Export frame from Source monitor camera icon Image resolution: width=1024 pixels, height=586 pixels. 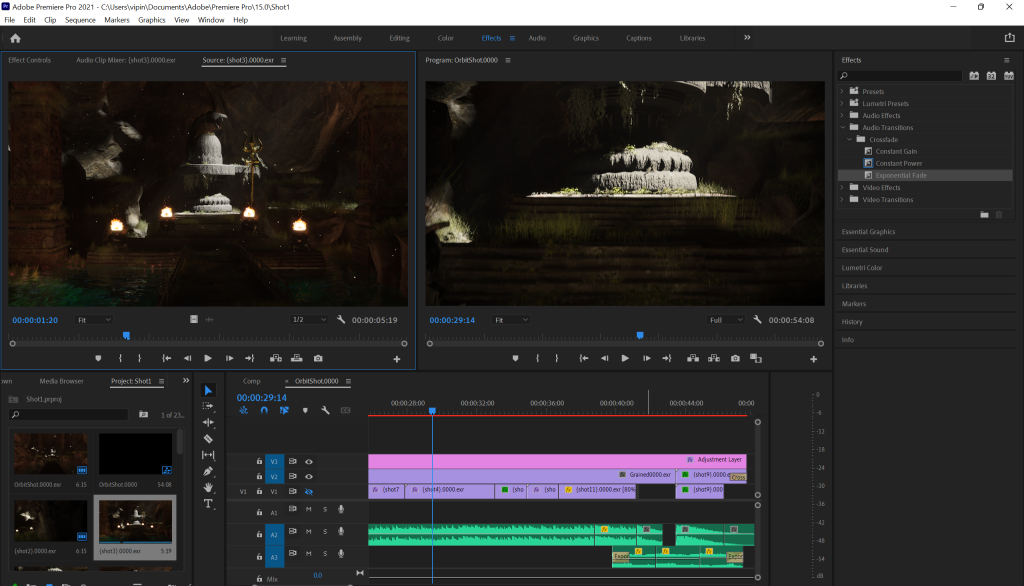[318, 359]
